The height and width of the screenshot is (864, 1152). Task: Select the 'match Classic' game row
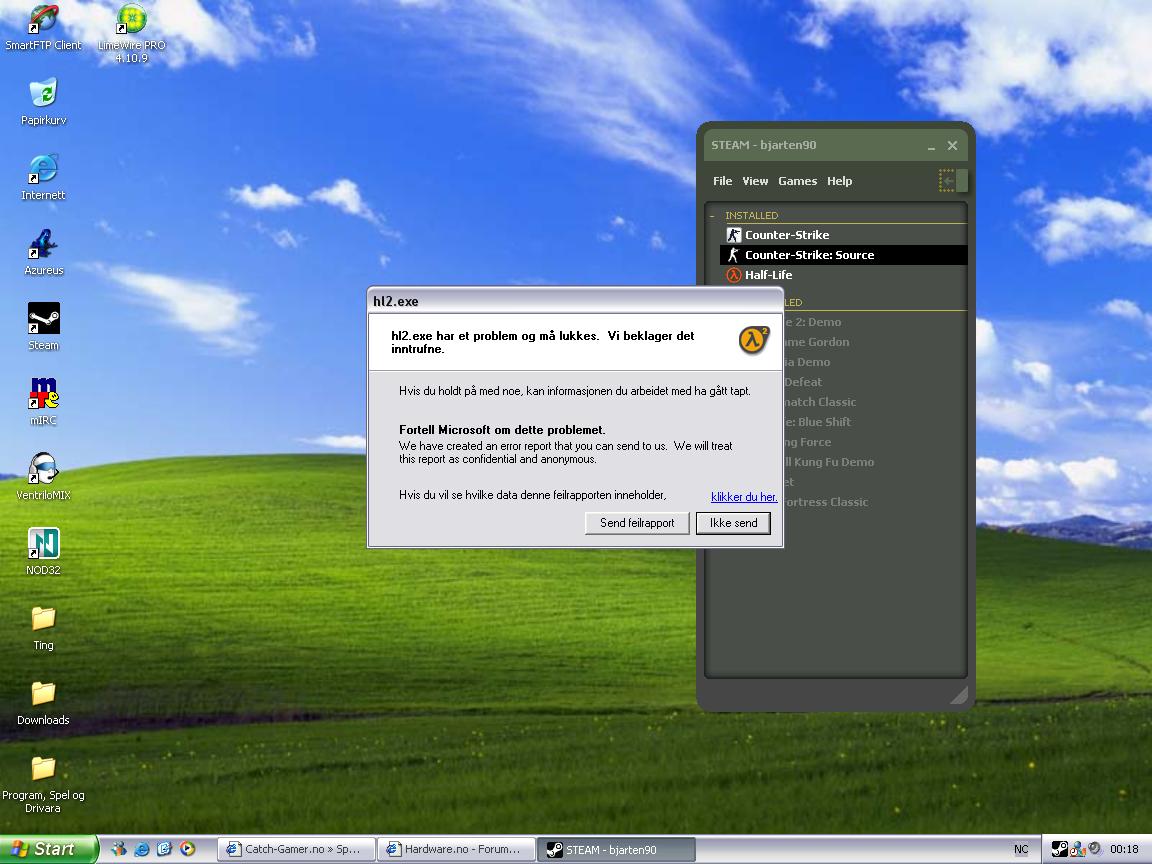tap(875, 402)
